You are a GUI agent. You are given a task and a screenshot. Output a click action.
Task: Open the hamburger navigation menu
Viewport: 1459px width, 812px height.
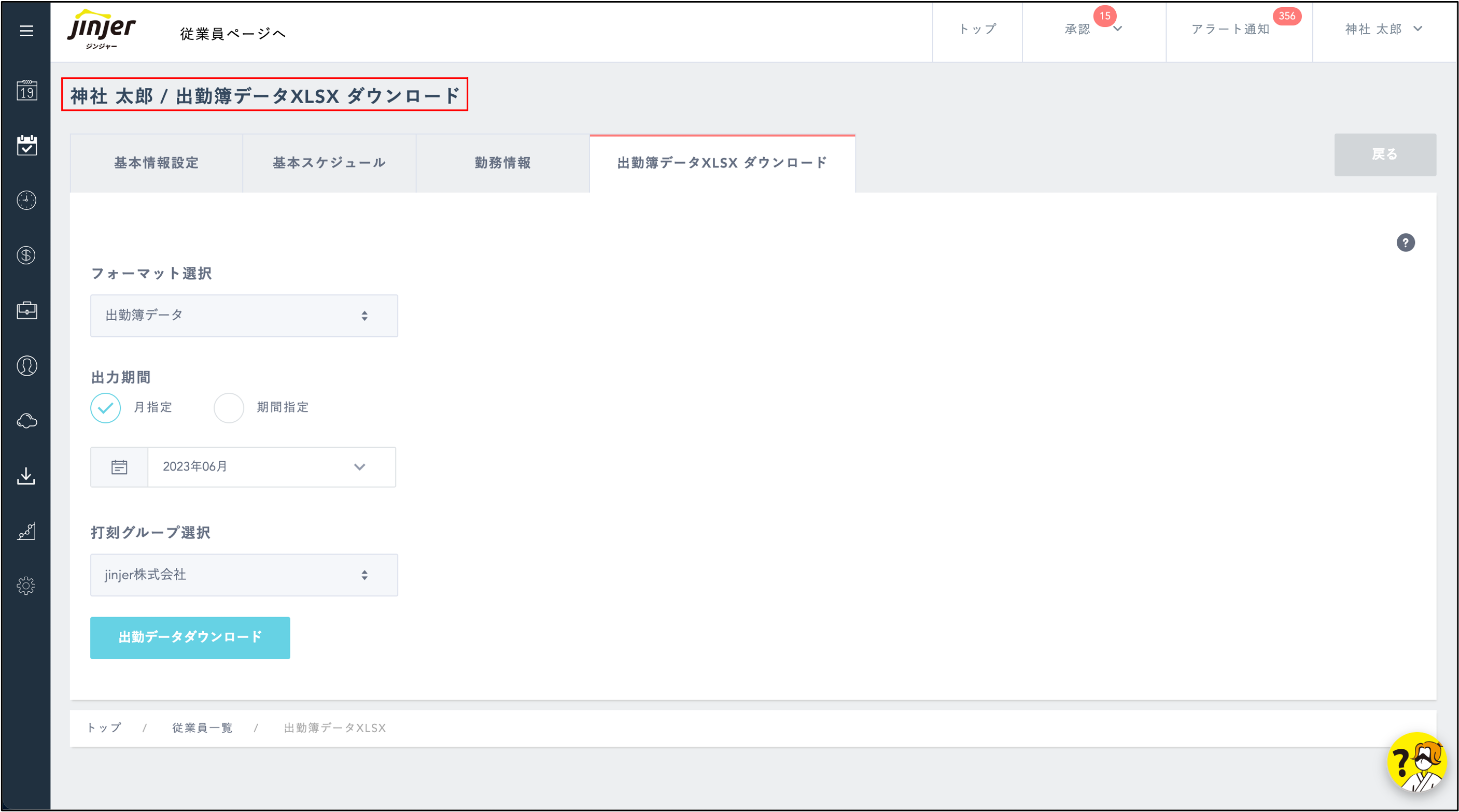(x=26, y=31)
